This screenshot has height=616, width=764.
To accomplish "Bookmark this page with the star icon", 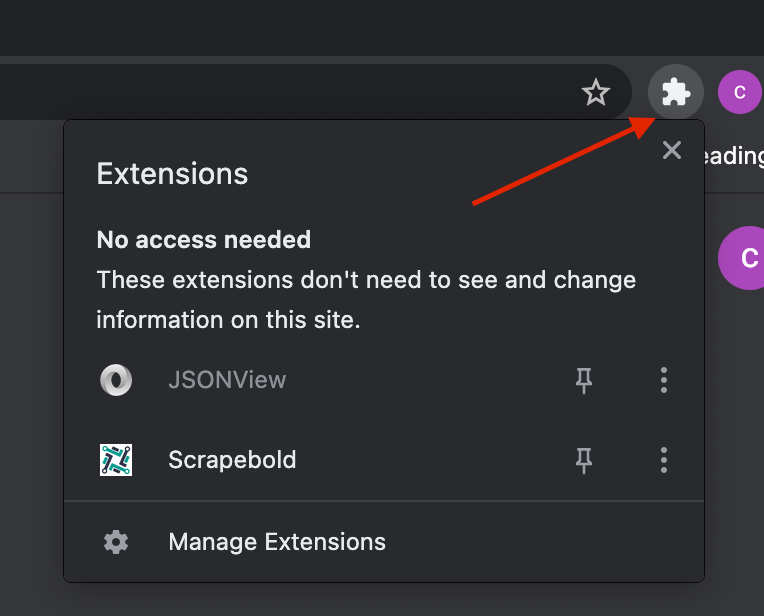I will click(x=595, y=92).
